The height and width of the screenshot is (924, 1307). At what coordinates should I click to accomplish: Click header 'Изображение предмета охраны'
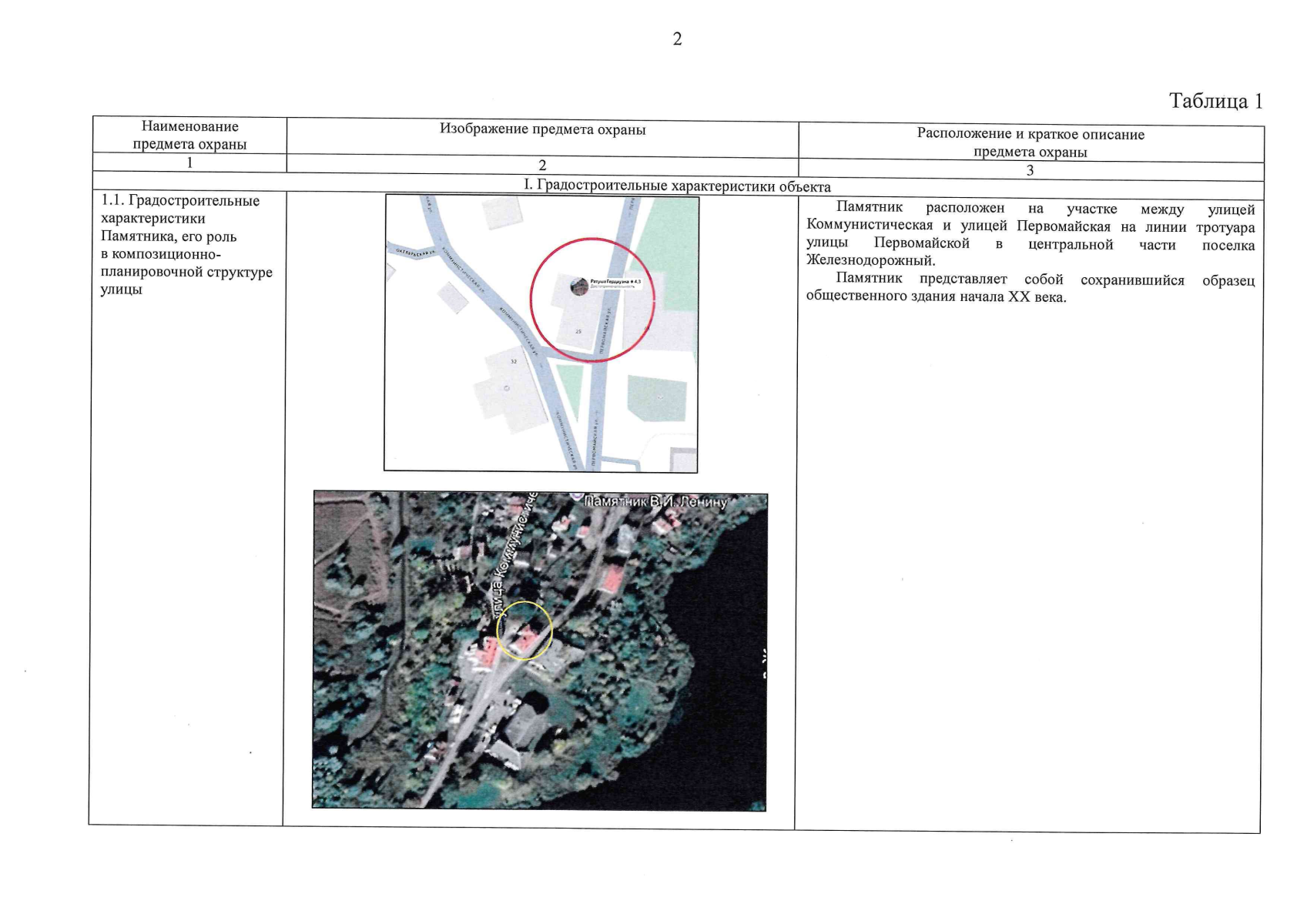(542, 129)
